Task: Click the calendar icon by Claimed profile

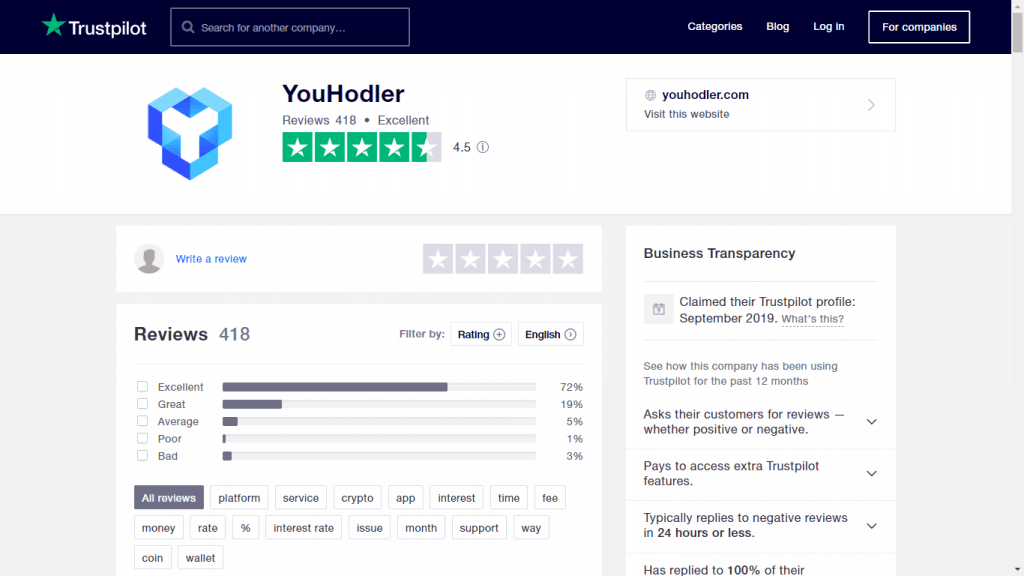Action: (658, 310)
